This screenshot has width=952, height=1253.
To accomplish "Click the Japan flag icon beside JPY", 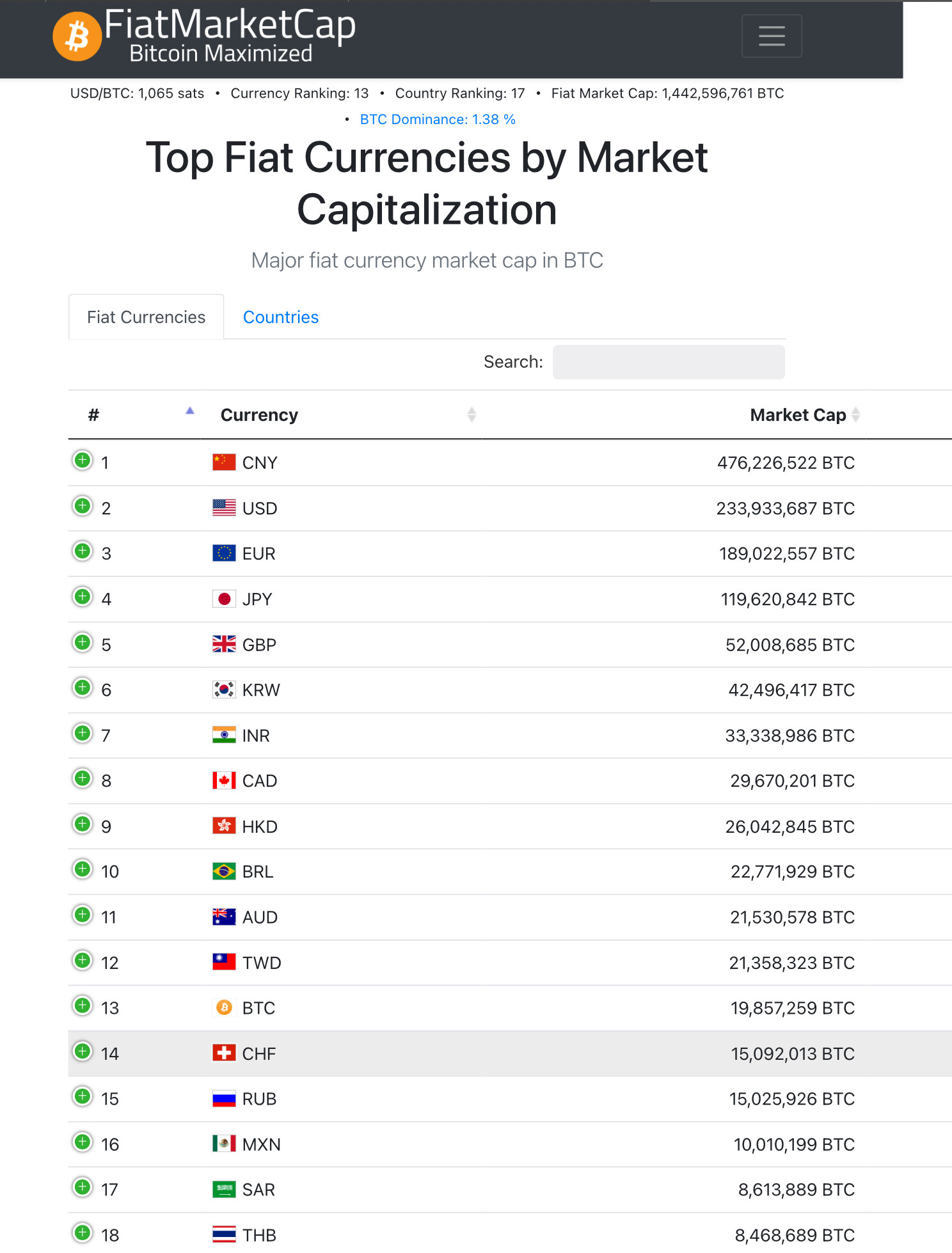I will click(224, 599).
